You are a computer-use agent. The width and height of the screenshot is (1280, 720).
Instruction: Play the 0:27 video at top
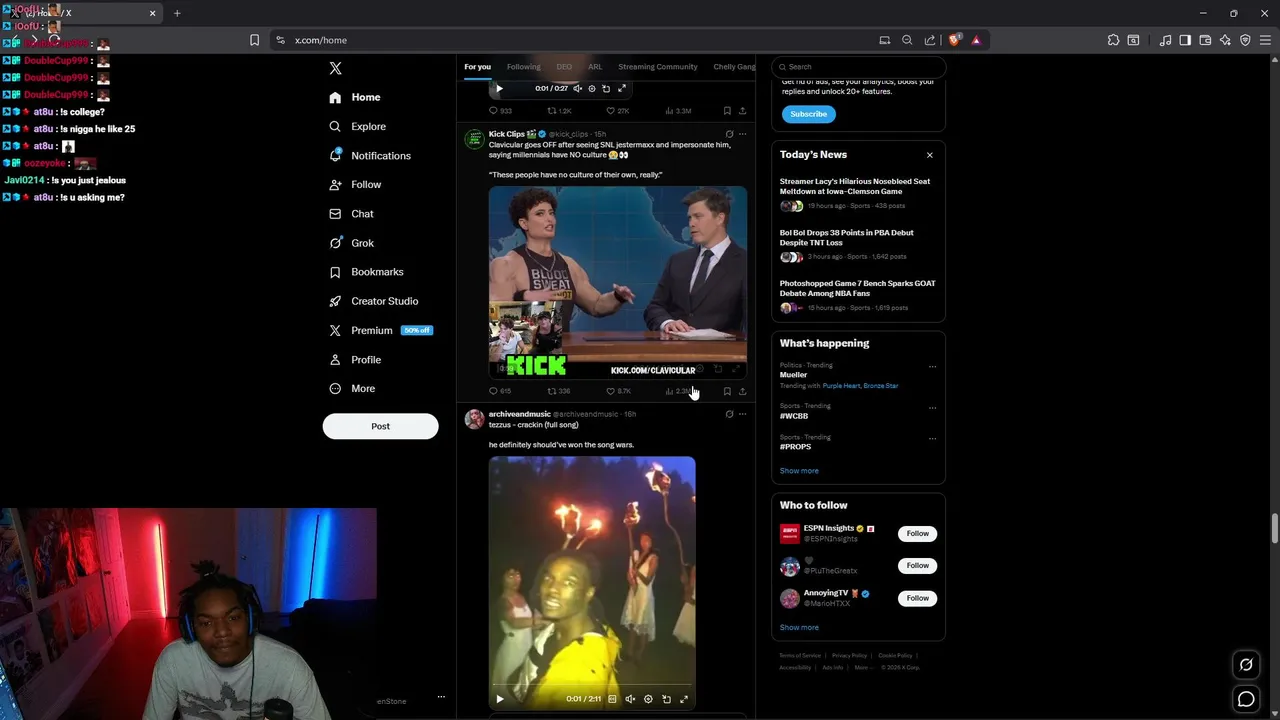click(499, 88)
